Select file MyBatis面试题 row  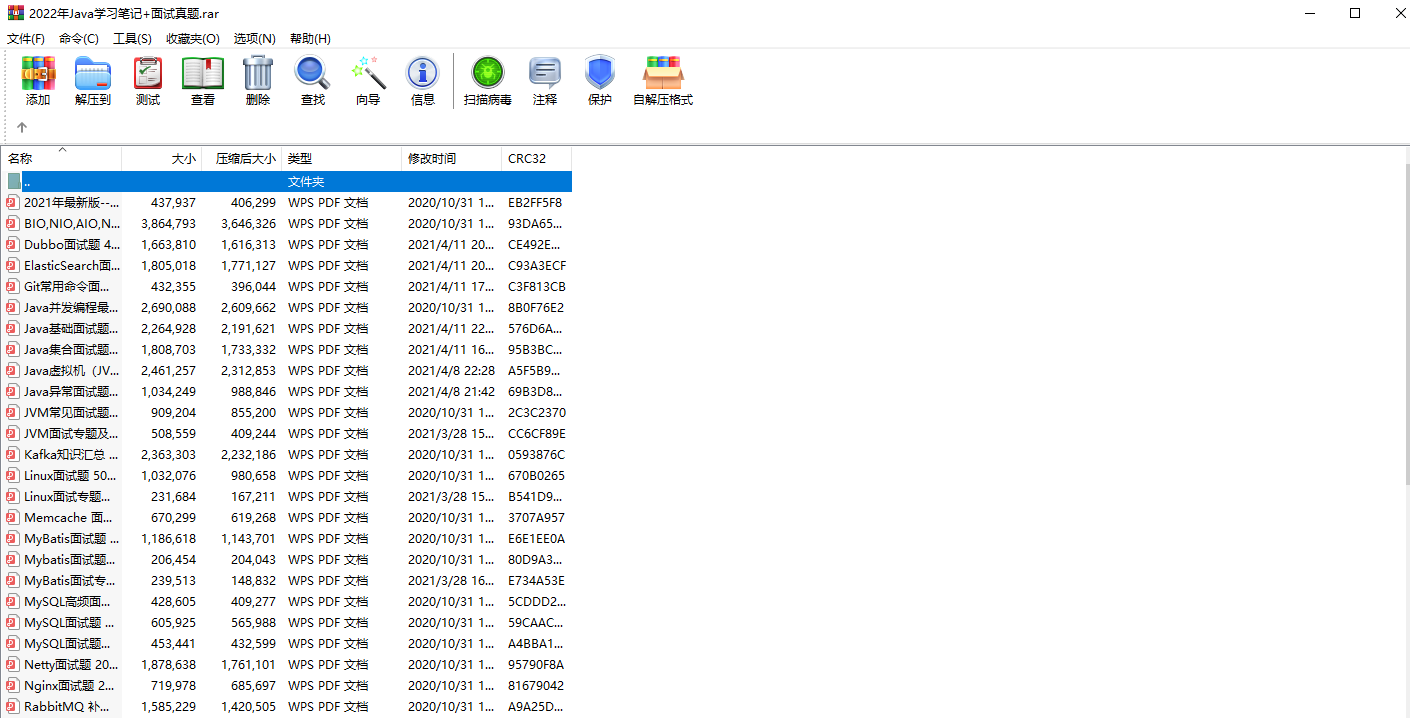pos(288,538)
